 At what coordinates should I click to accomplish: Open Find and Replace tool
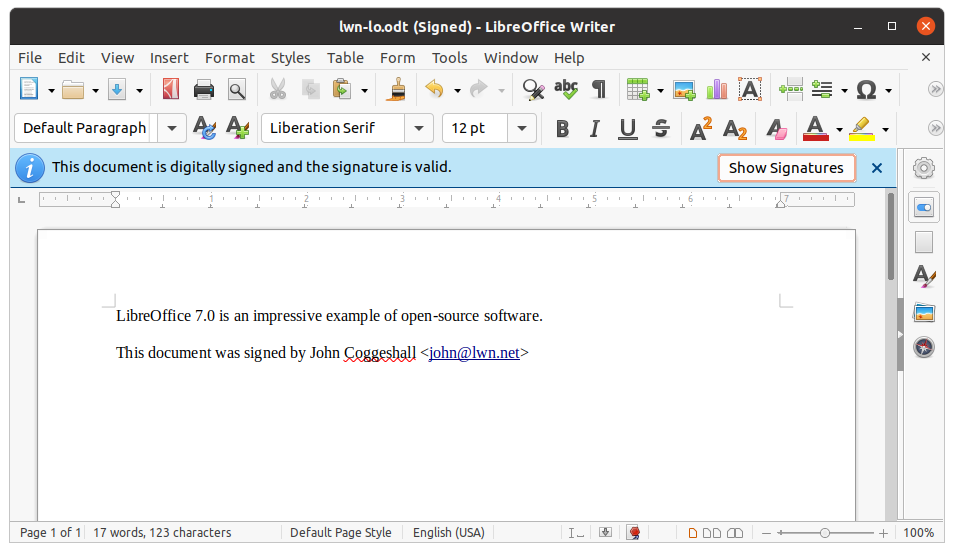pos(533,90)
